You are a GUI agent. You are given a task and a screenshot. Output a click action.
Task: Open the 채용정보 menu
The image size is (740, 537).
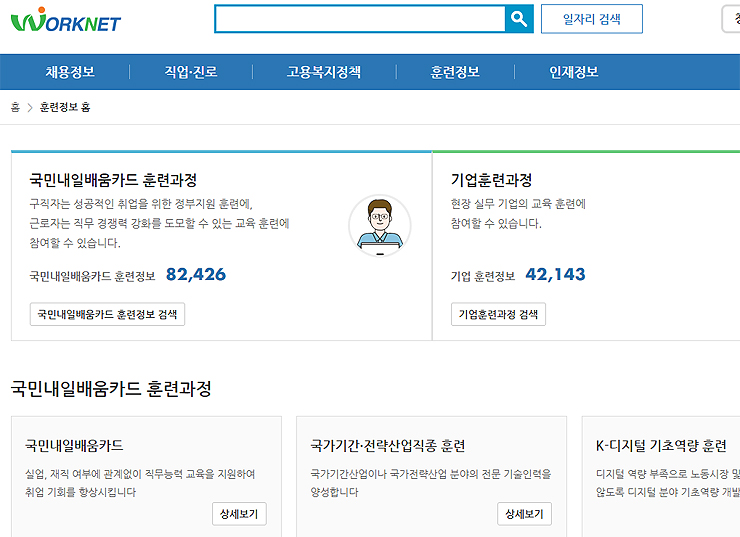70,72
